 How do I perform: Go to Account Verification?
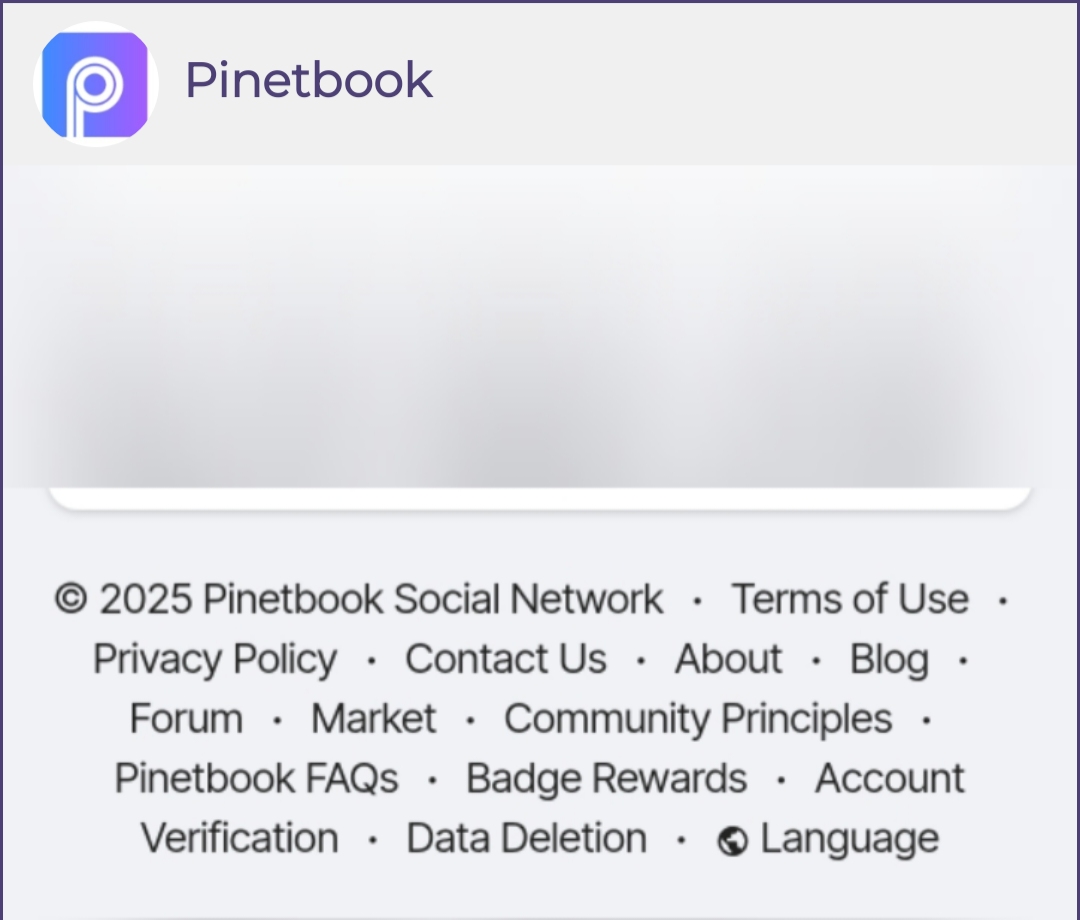(889, 778)
